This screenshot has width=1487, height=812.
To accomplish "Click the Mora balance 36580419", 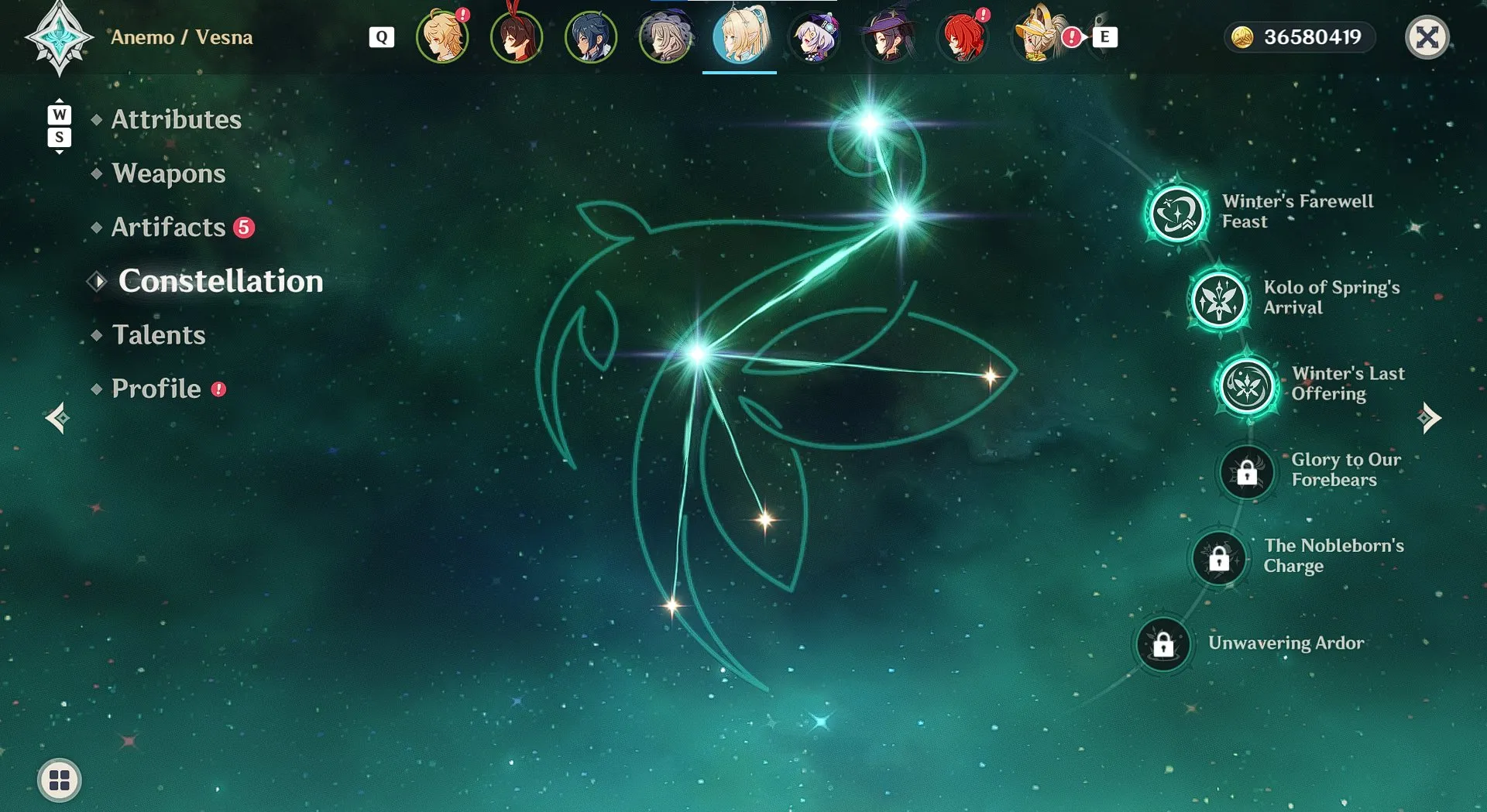I will 1300,37.
